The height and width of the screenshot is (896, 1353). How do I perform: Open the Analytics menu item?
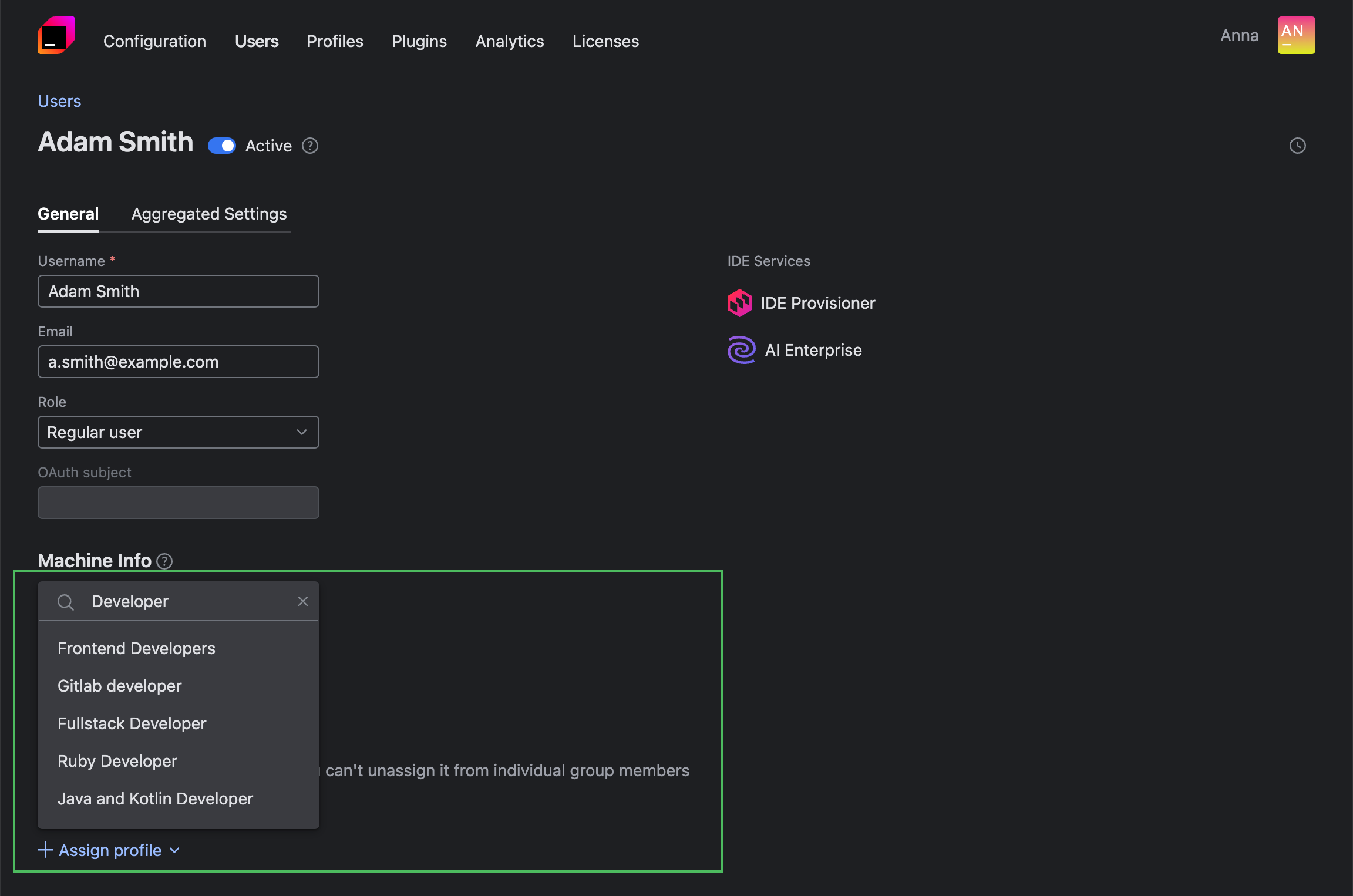pos(510,41)
